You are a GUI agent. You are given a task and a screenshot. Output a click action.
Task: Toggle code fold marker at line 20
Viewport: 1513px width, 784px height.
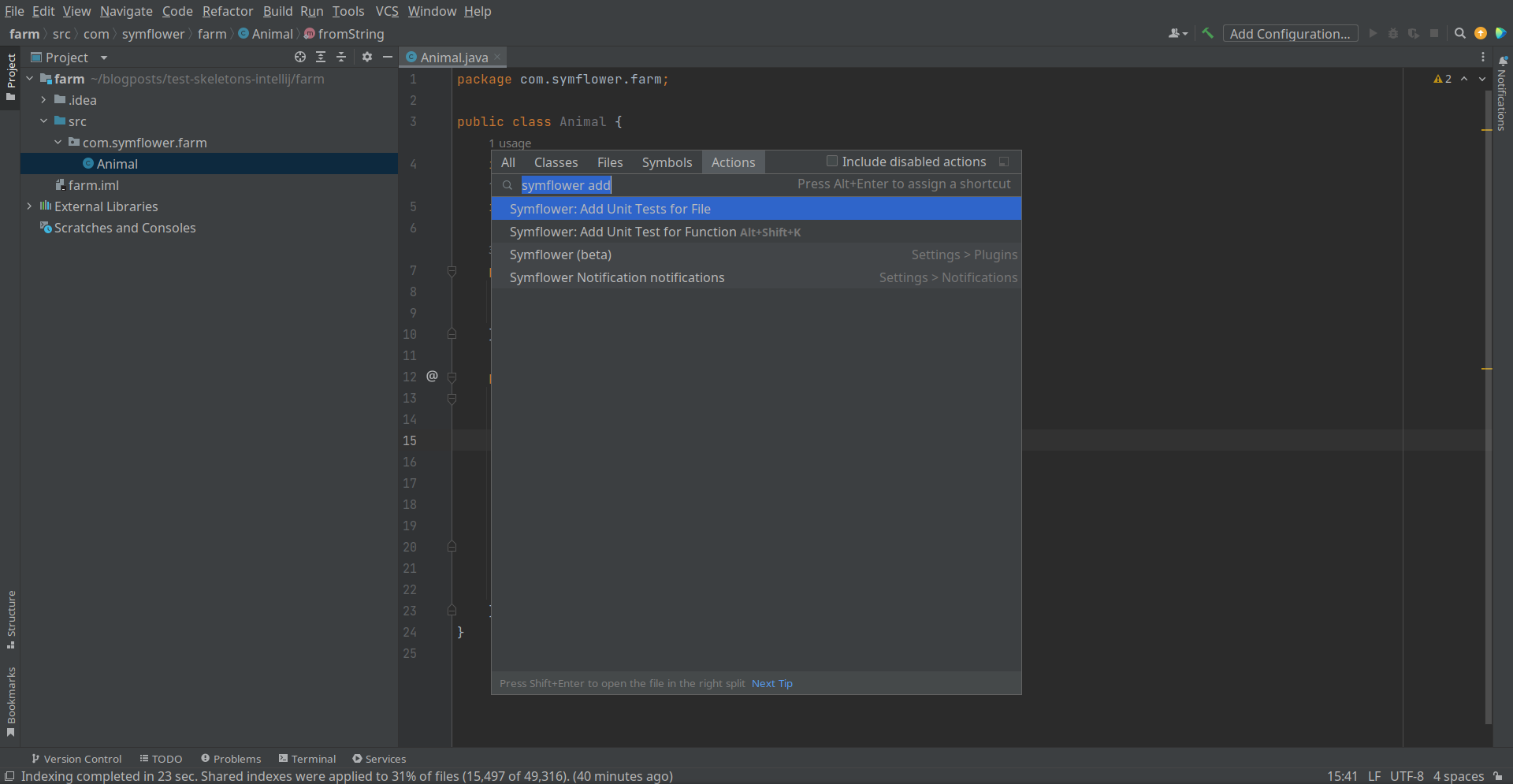[x=452, y=547]
